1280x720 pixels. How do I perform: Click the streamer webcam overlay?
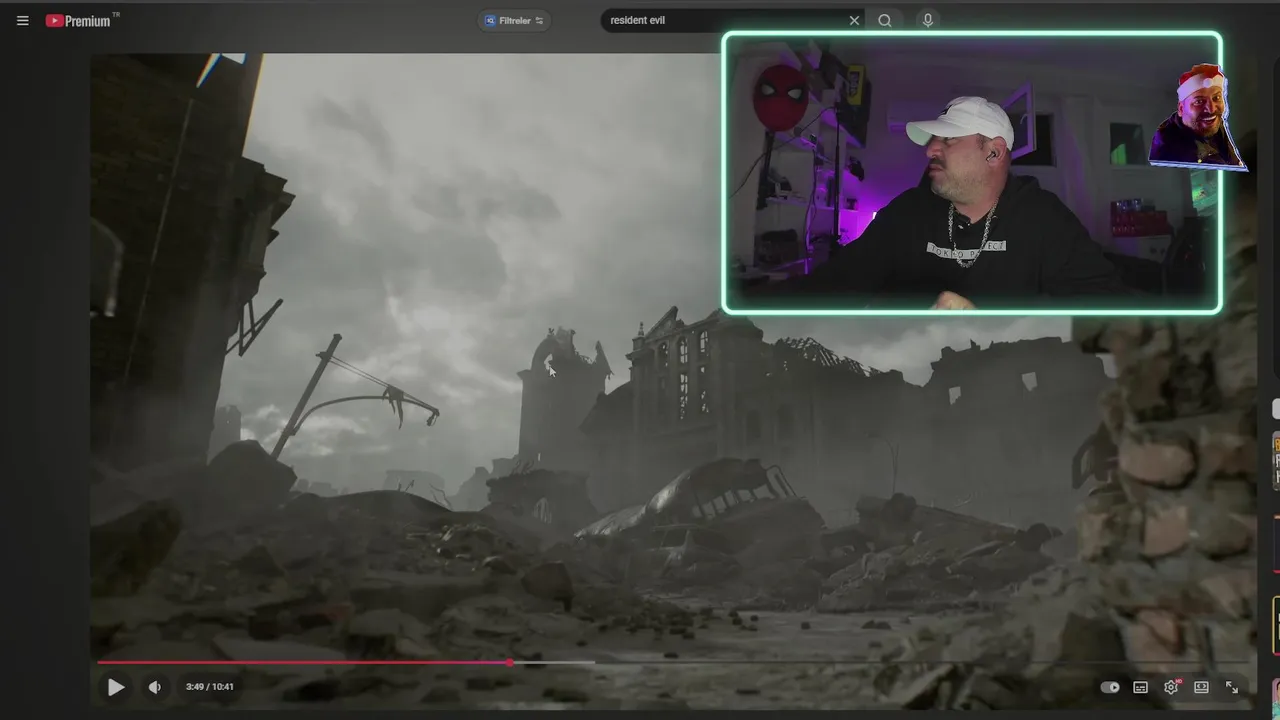(971, 173)
